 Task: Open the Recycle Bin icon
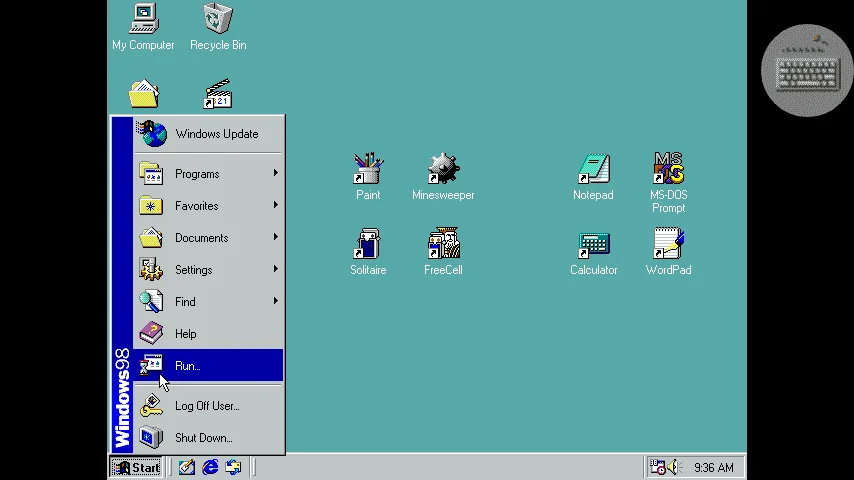[218, 26]
